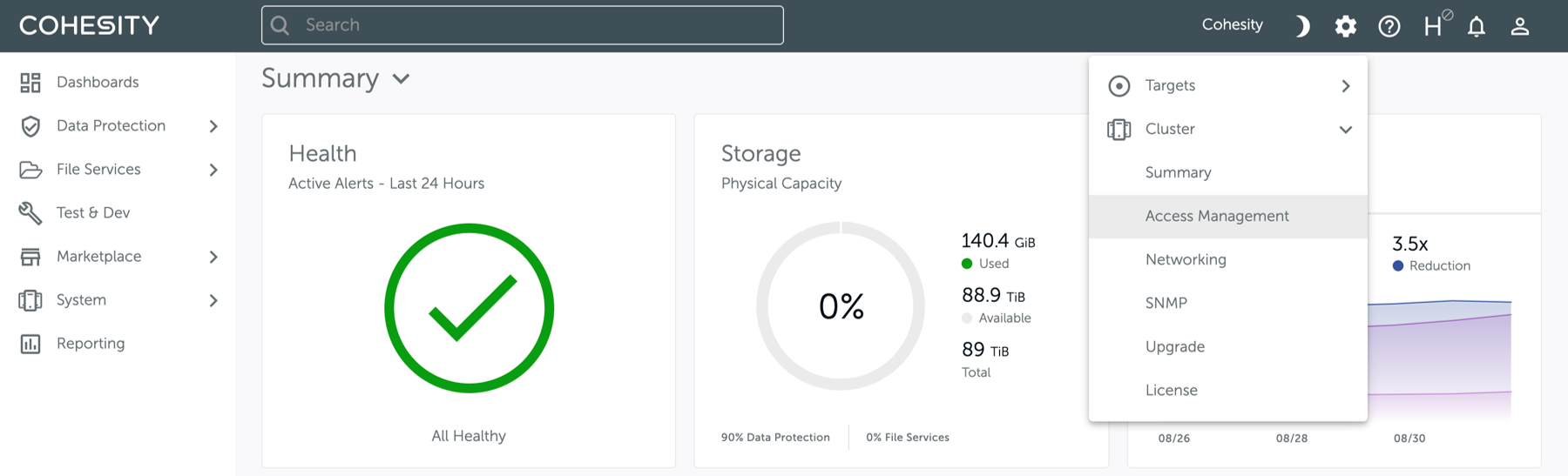Image resolution: width=1568 pixels, height=476 pixels.
Task: Expand the File Services submenu arrow
Action: pyautogui.click(x=213, y=170)
